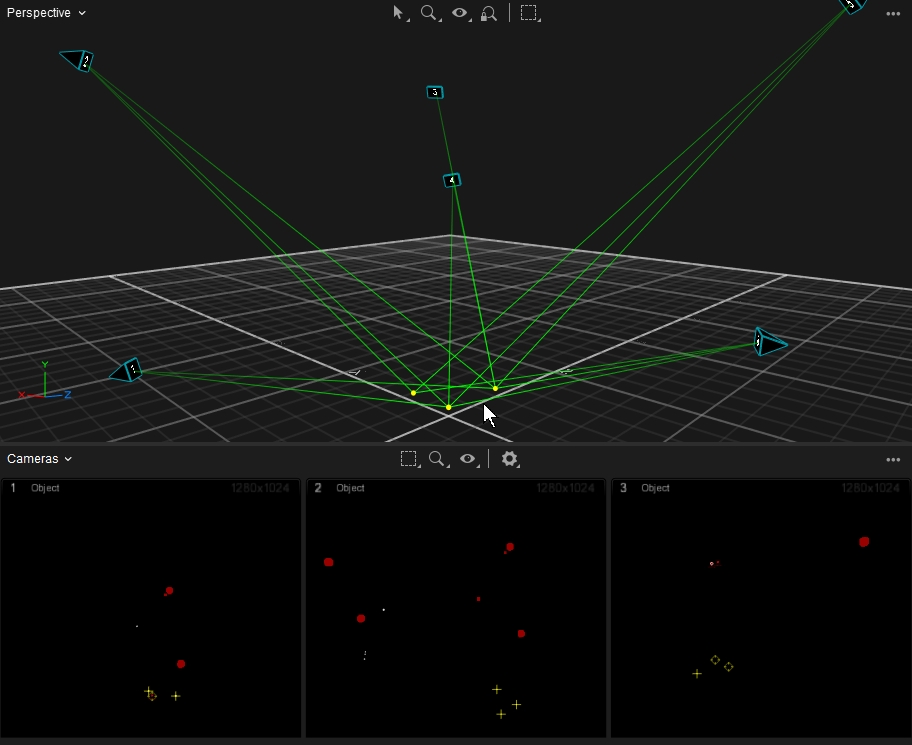912x745 pixels.
Task: Click the zoom magnifier in the perspective toolbar
Action: [x=429, y=13]
